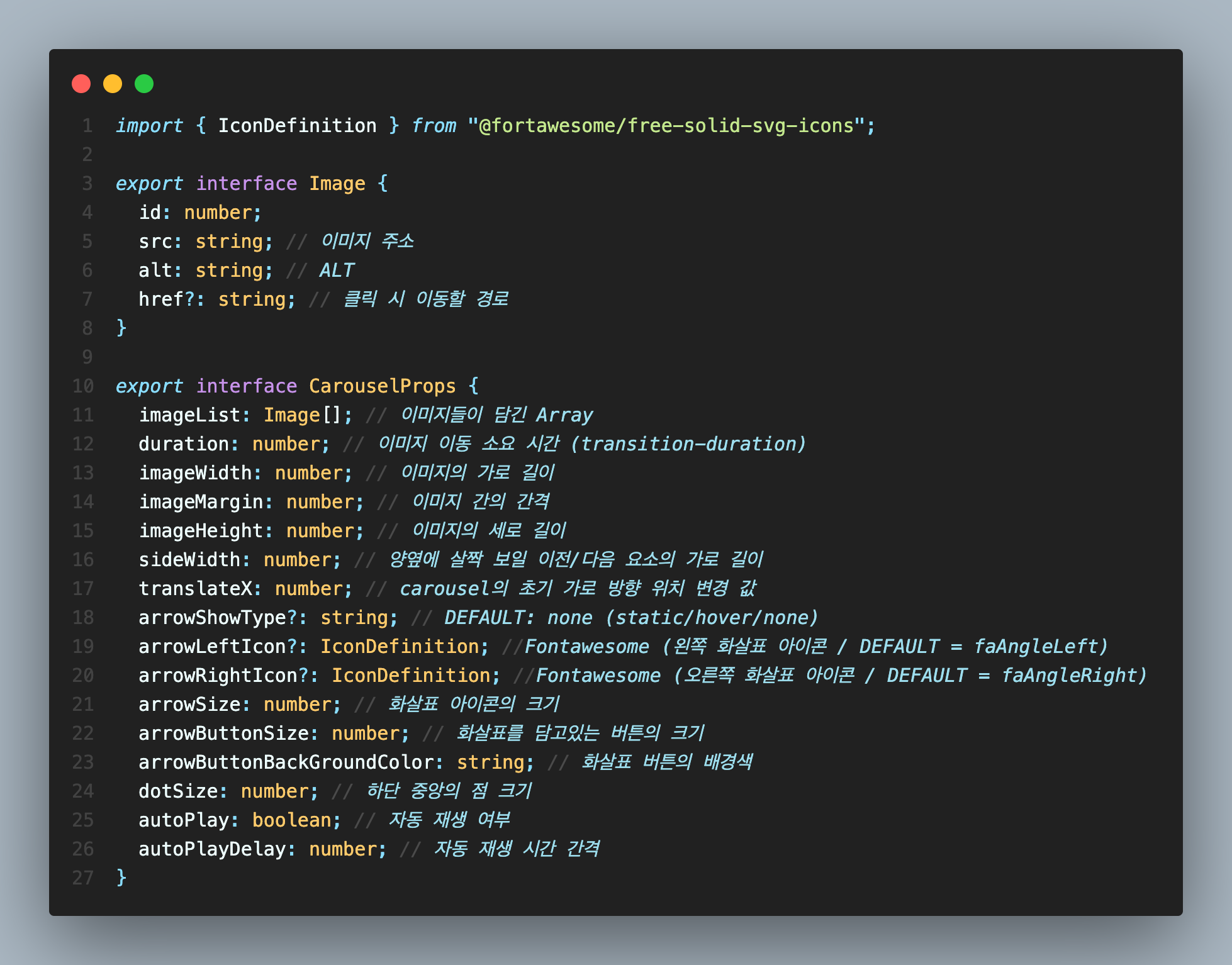Screen dimensions: 1232x965
Task: Click the faAngleRight text in the comment
Action: tap(1069, 676)
